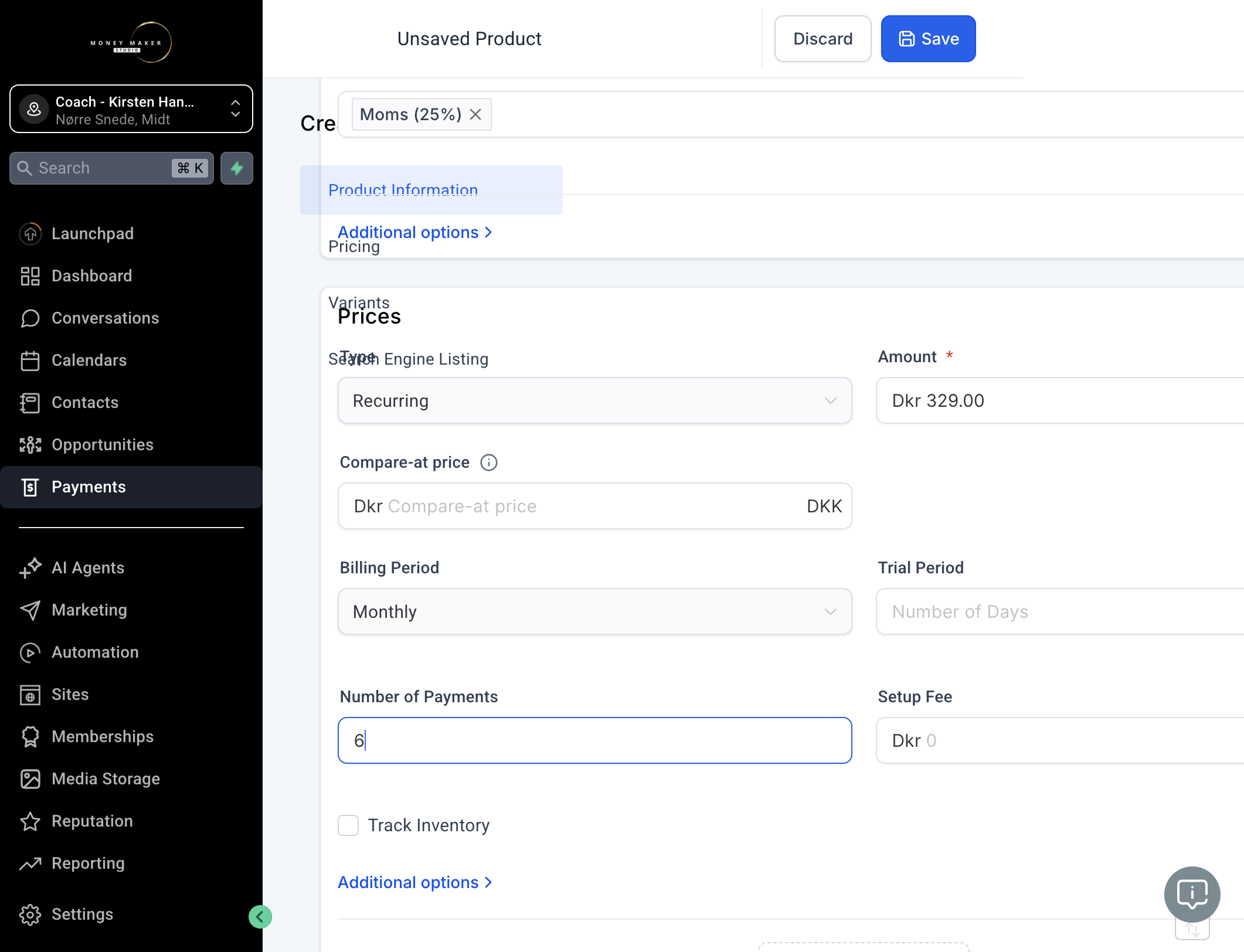This screenshot has height=952, width=1244.
Task: Open Conversations label in sidebar
Action: [x=106, y=318]
